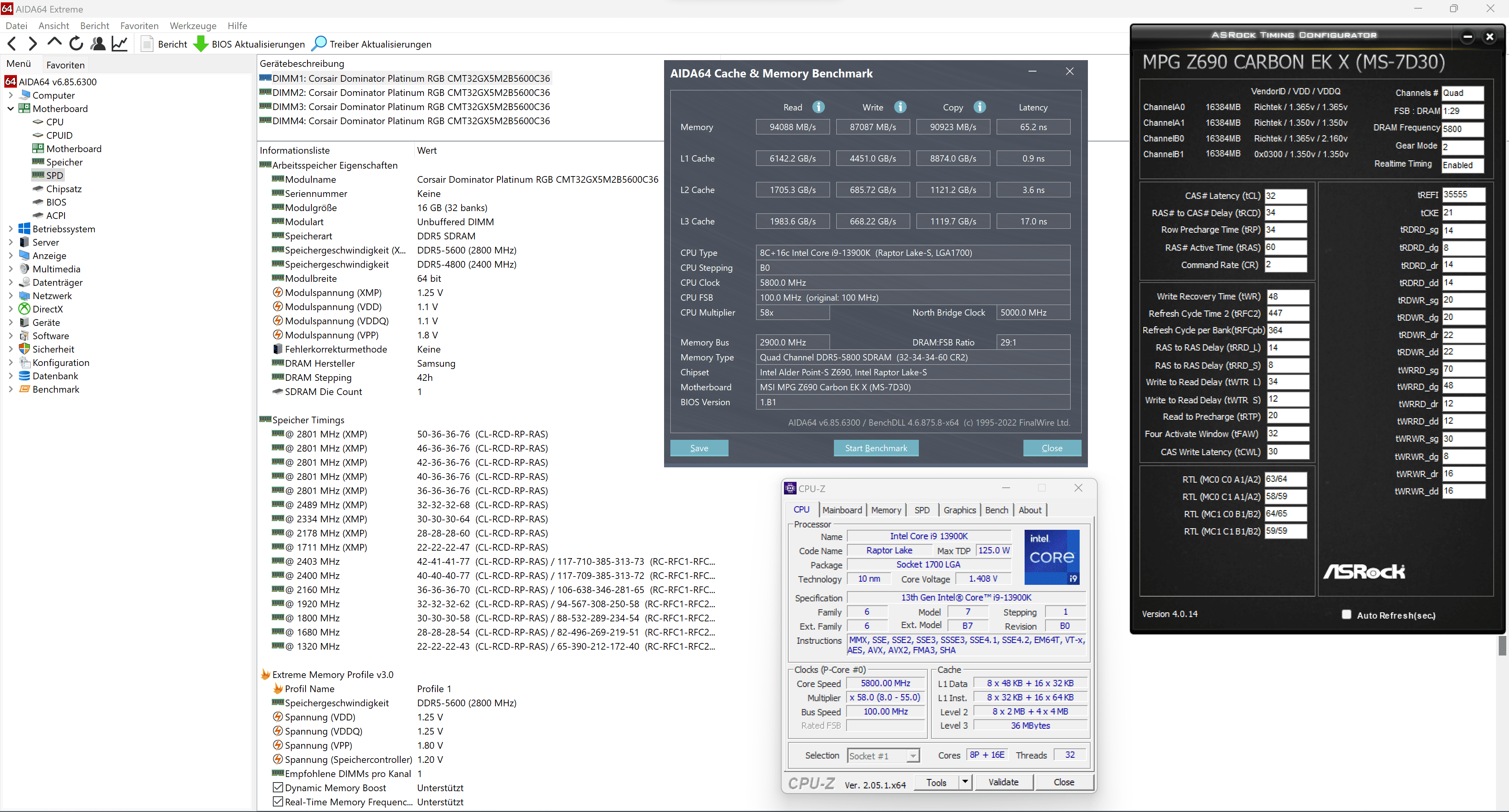This screenshot has width=1509, height=812.
Task: Click the ASRock logo in Timing Configurator
Action: tap(1364, 571)
